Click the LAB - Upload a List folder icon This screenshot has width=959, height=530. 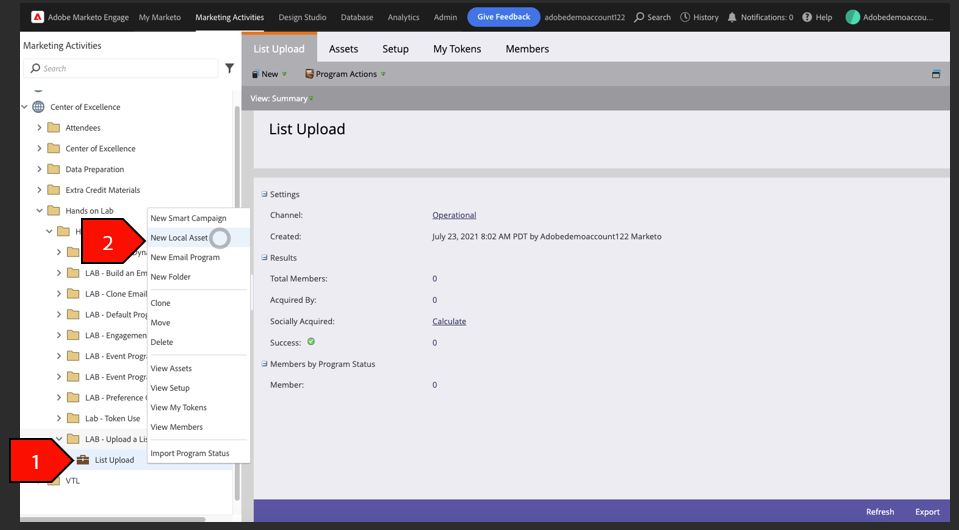pos(73,439)
